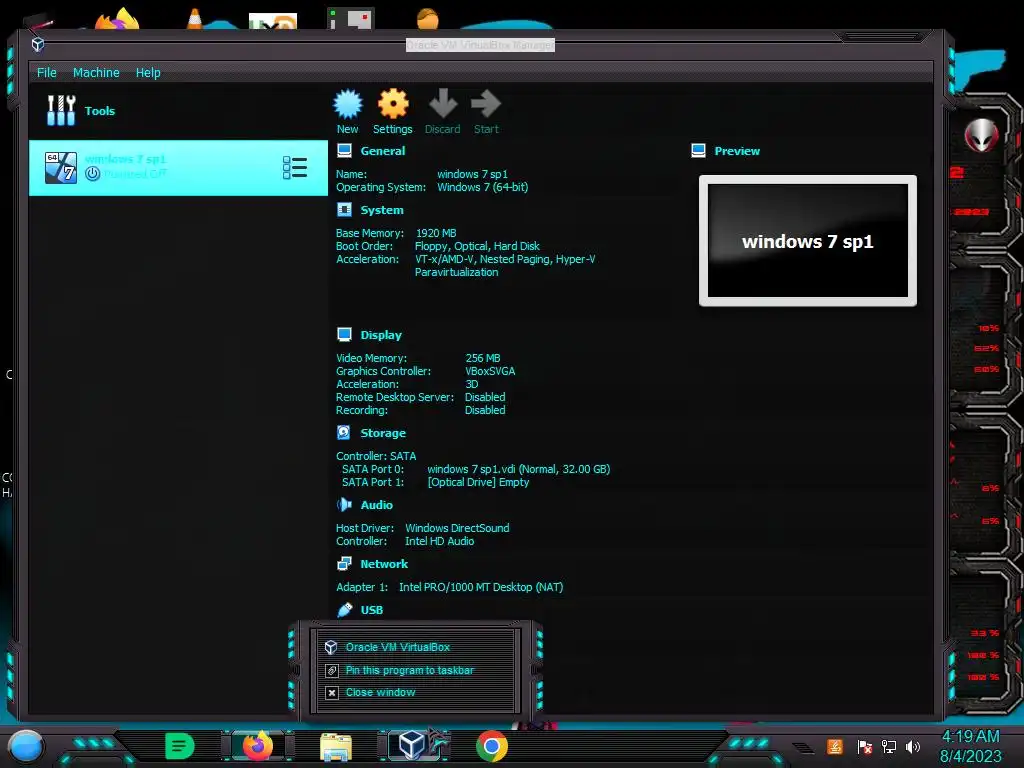Click the 'Intel HD Audio' controller value
1024x768 pixels.
point(440,541)
